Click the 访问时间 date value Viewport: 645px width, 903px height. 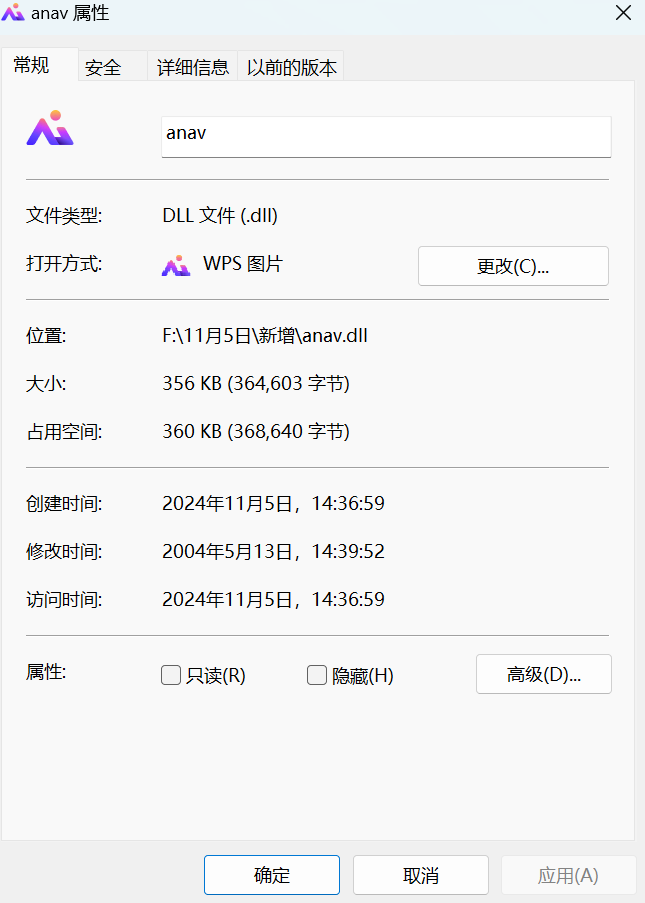tap(274, 600)
